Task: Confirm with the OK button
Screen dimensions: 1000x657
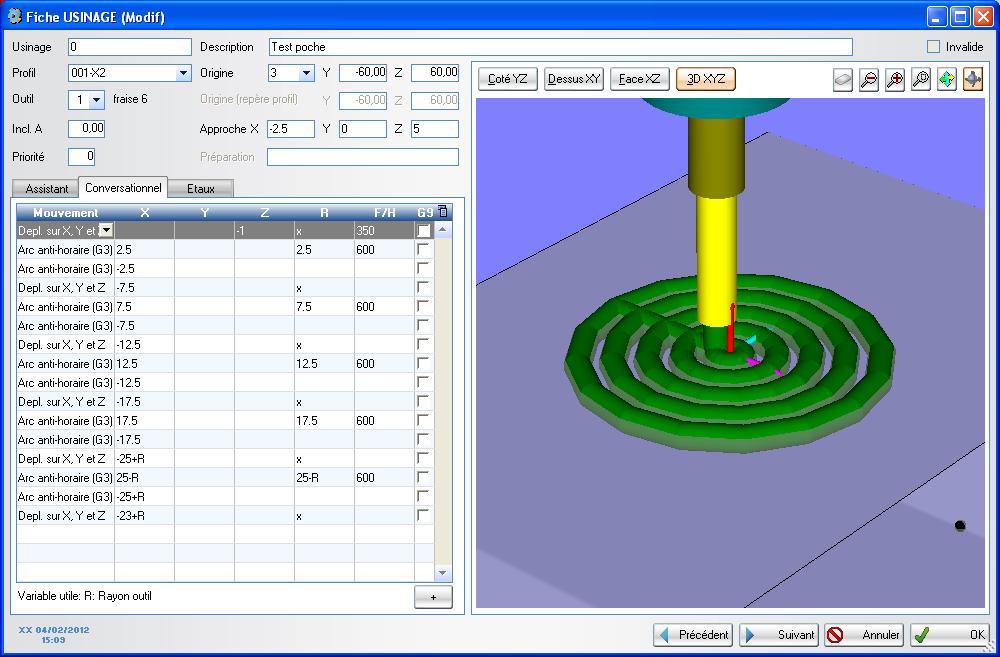Action: coord(950,635)
